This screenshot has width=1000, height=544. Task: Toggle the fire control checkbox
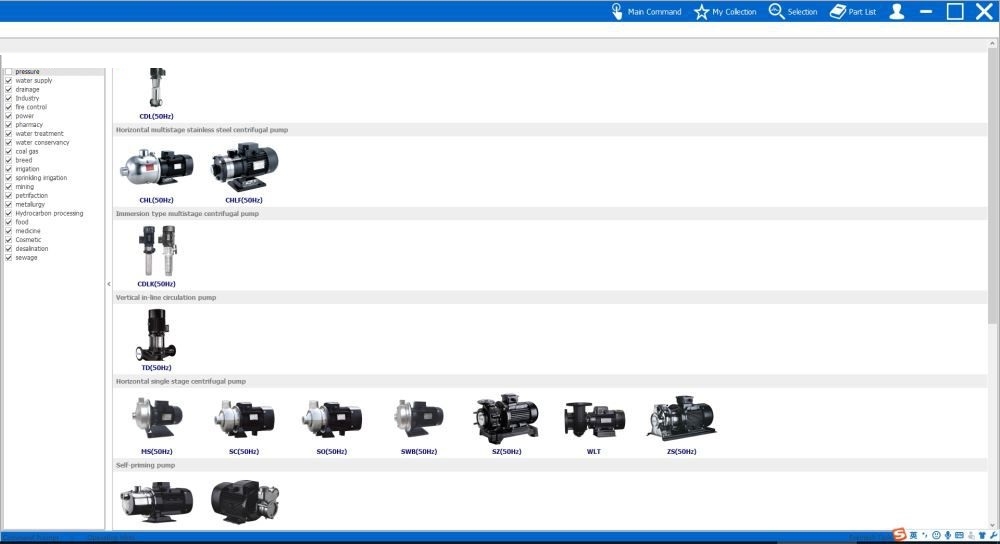[9, 107]
